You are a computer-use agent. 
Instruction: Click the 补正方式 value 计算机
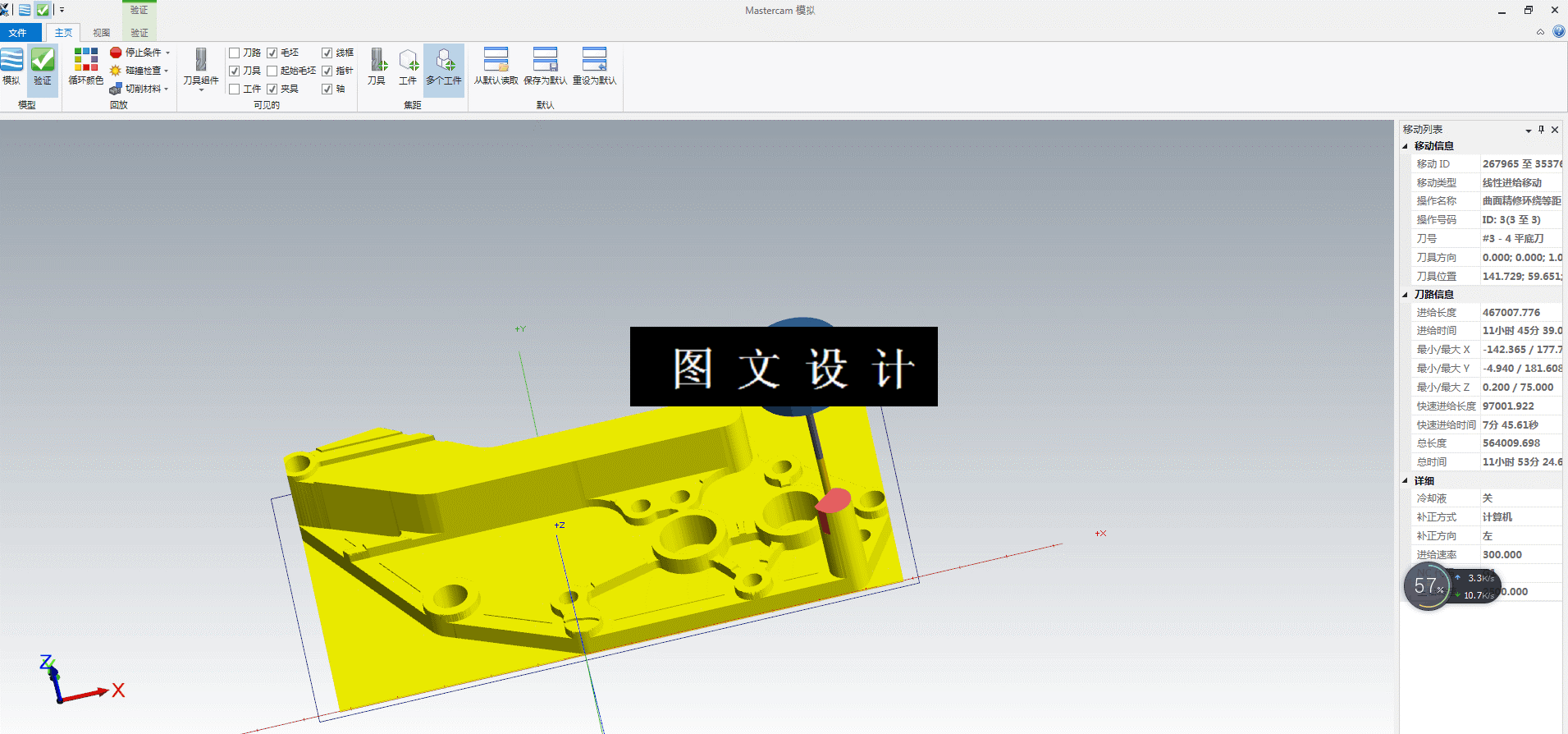(1521, 517)
